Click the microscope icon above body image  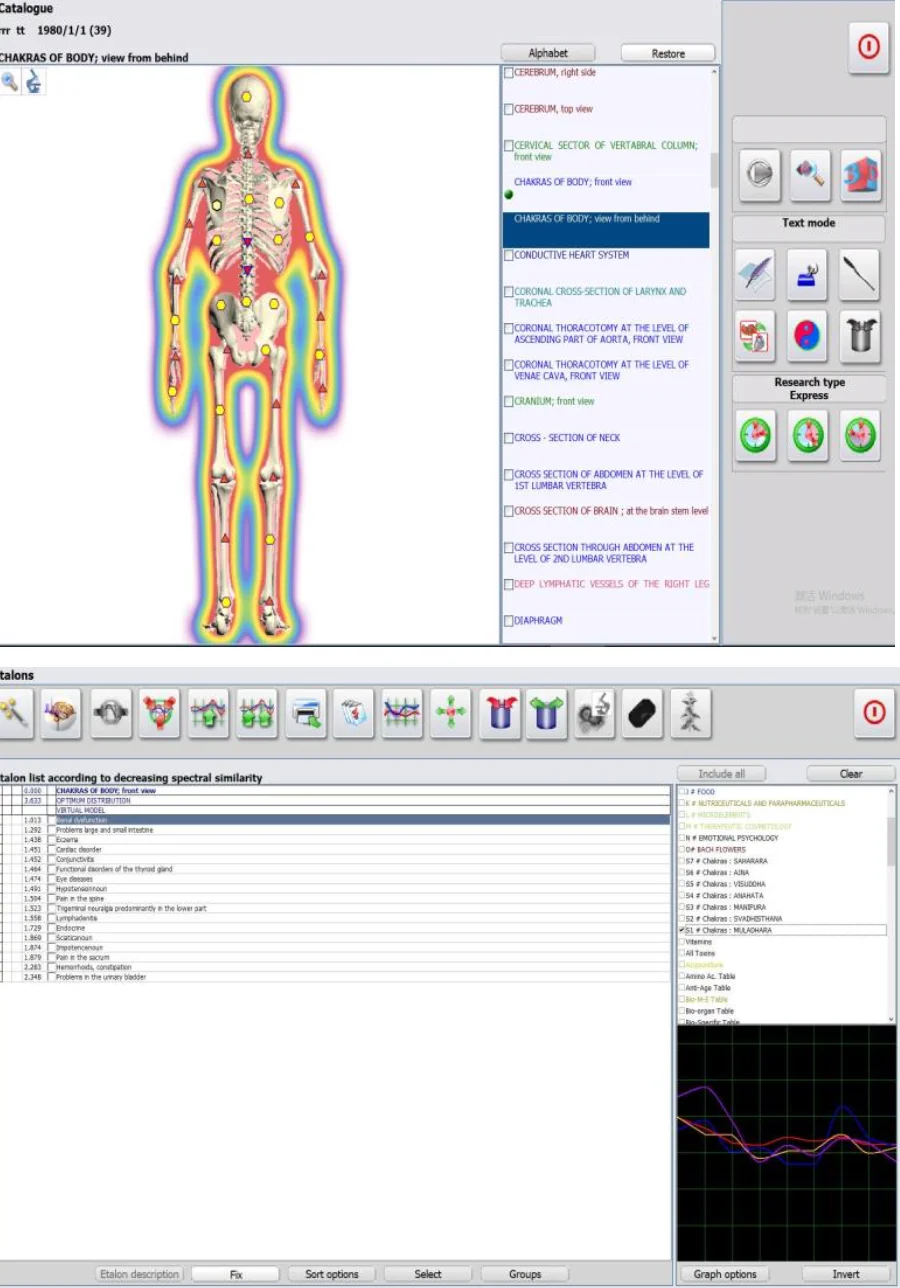pyautogui.click(x=33, y=83)
